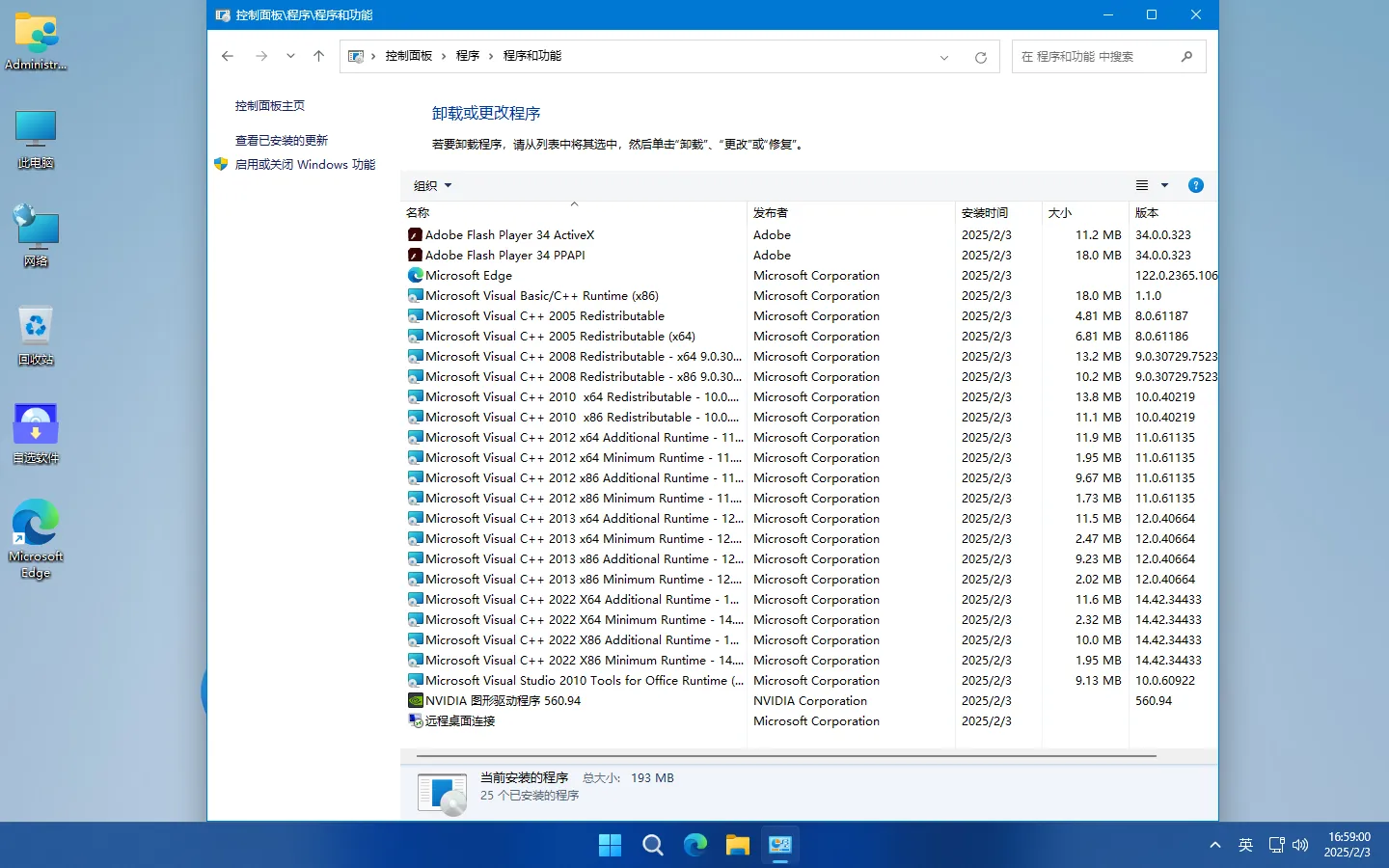Show hidden system tray icons chevron
Viewport: 1389px width, 868px height.
1215,845
